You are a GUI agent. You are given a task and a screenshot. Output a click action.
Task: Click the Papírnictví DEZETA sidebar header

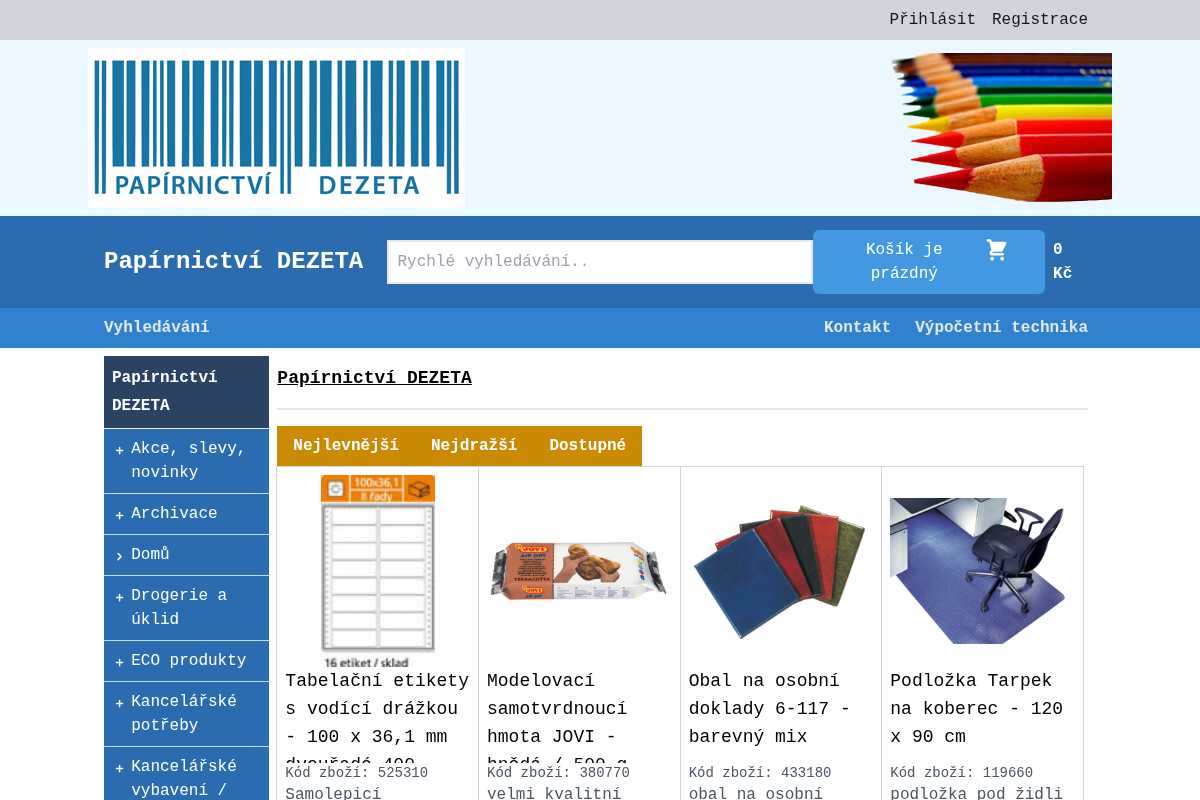[186, 392]
